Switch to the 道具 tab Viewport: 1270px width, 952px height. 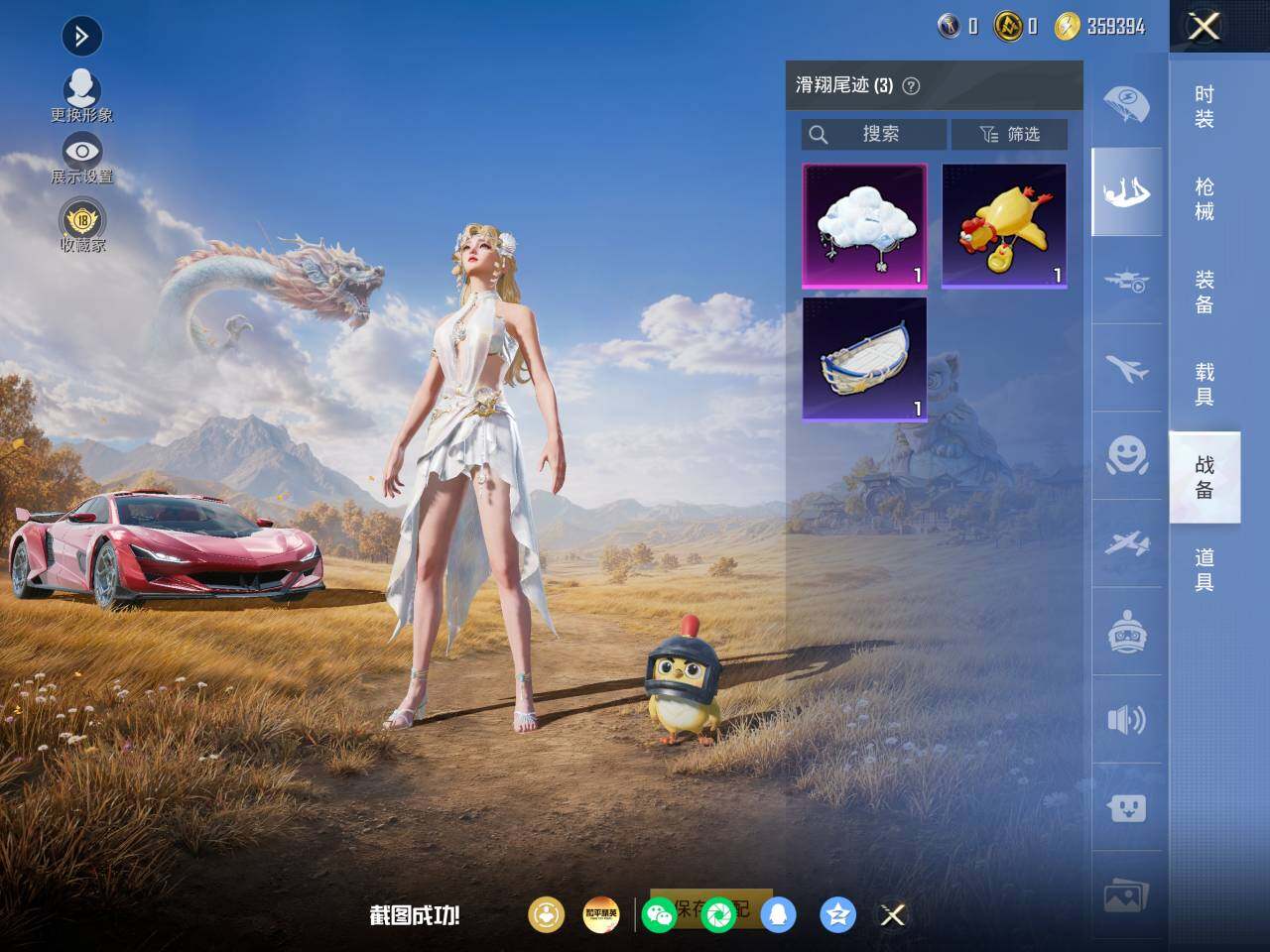pos(1205,569)
